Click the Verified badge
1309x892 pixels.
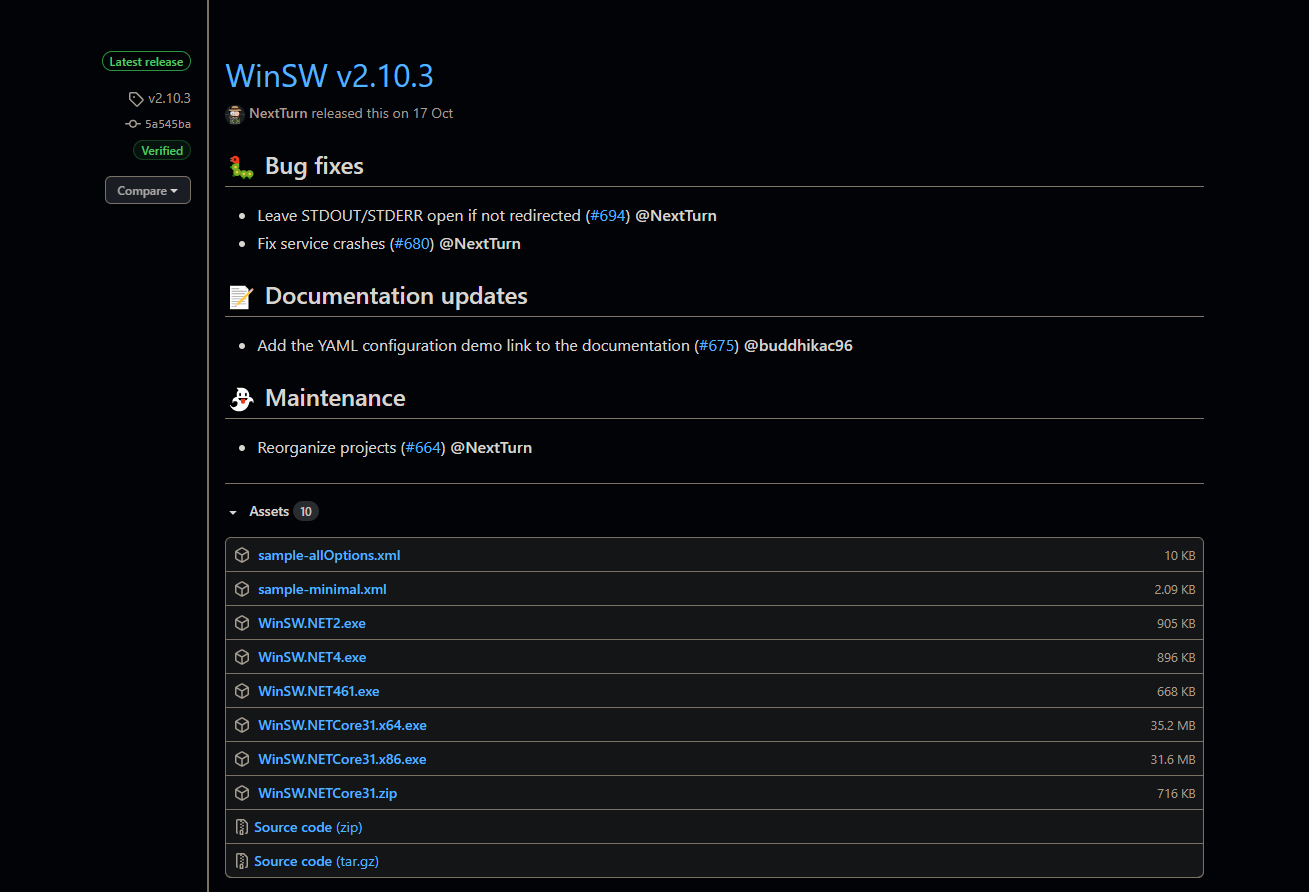[x=162, y=151]
